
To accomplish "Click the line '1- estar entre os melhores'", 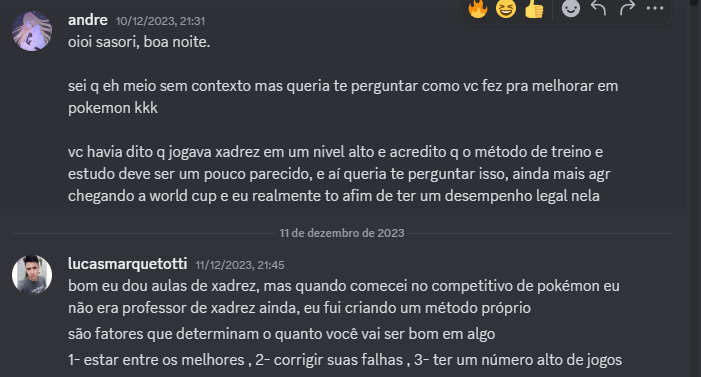I will [x=345, y=360].
